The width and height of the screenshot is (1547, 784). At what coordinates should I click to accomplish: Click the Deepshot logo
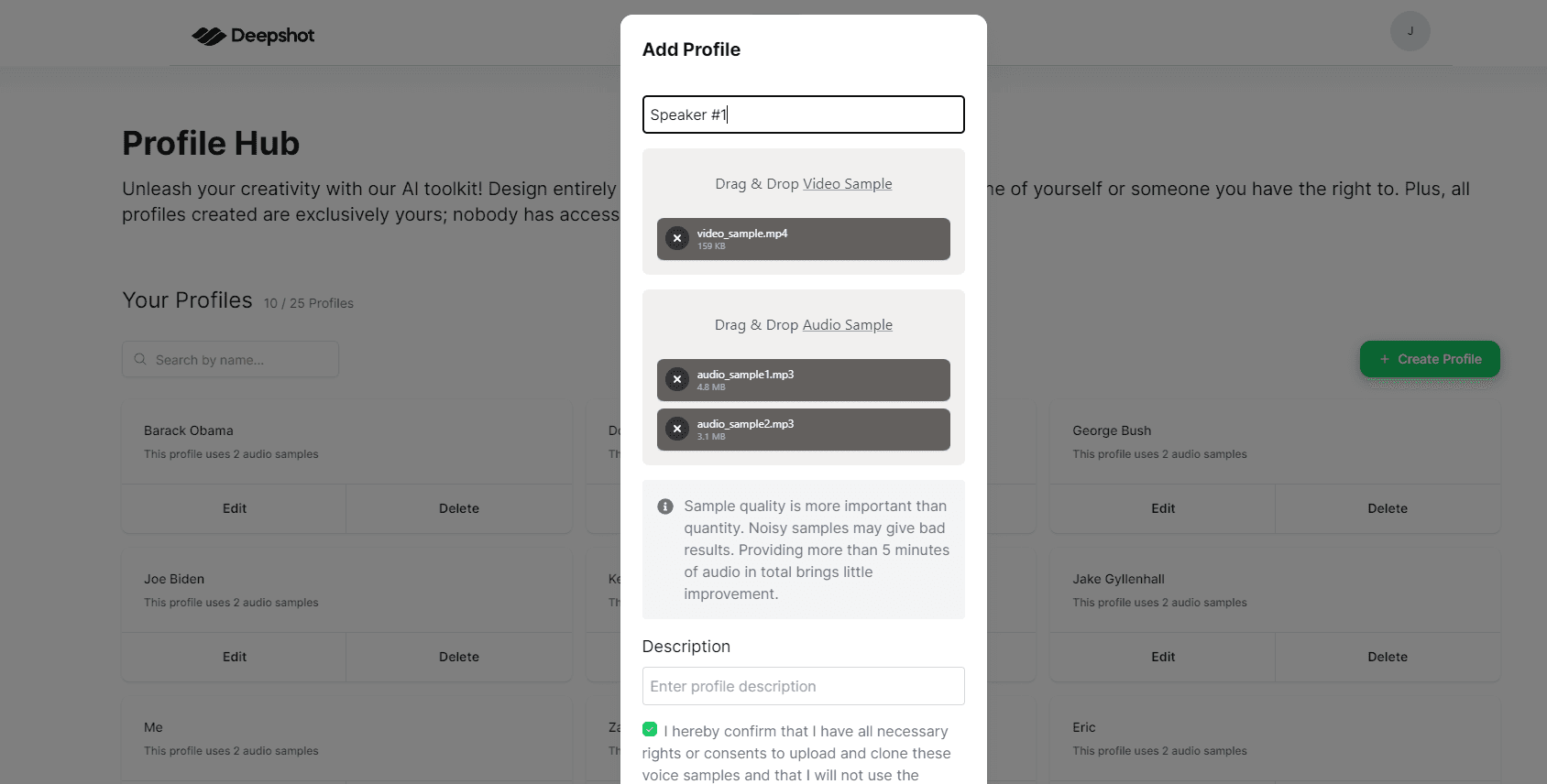252,35
